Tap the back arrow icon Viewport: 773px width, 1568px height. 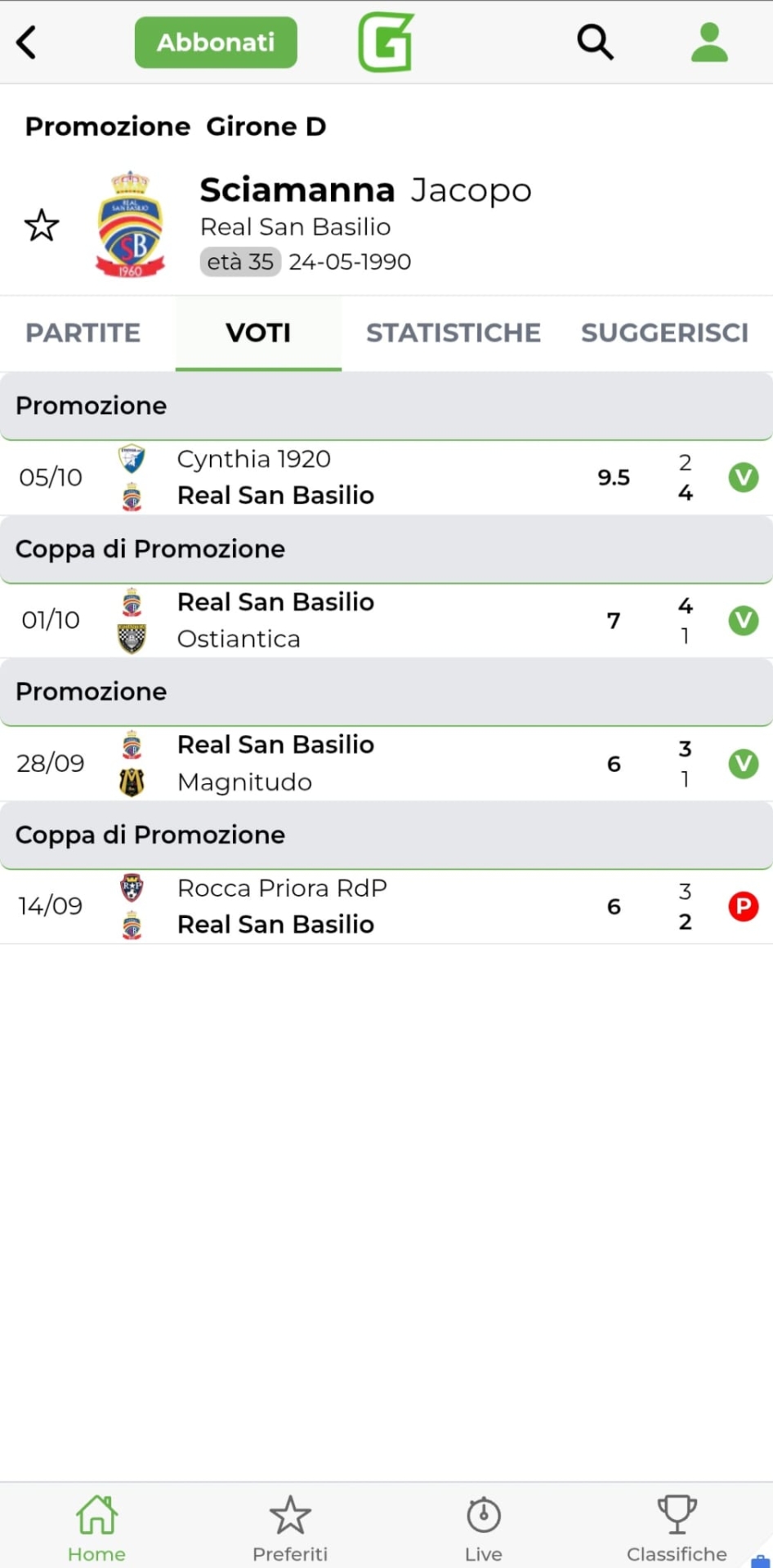tap(27, 42)
